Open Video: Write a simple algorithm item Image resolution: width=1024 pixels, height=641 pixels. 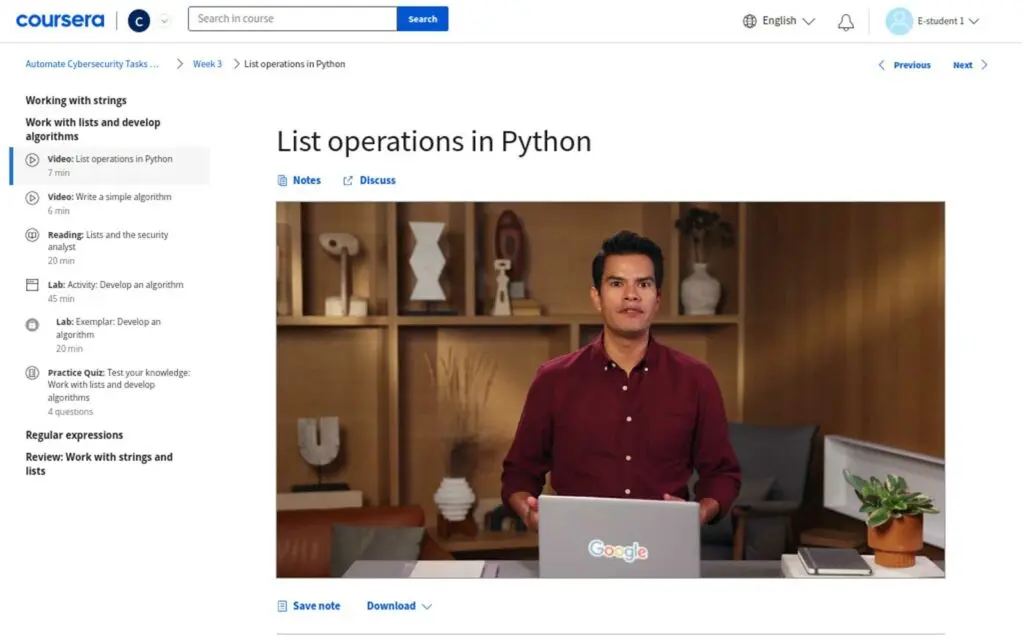click(111, 203)
